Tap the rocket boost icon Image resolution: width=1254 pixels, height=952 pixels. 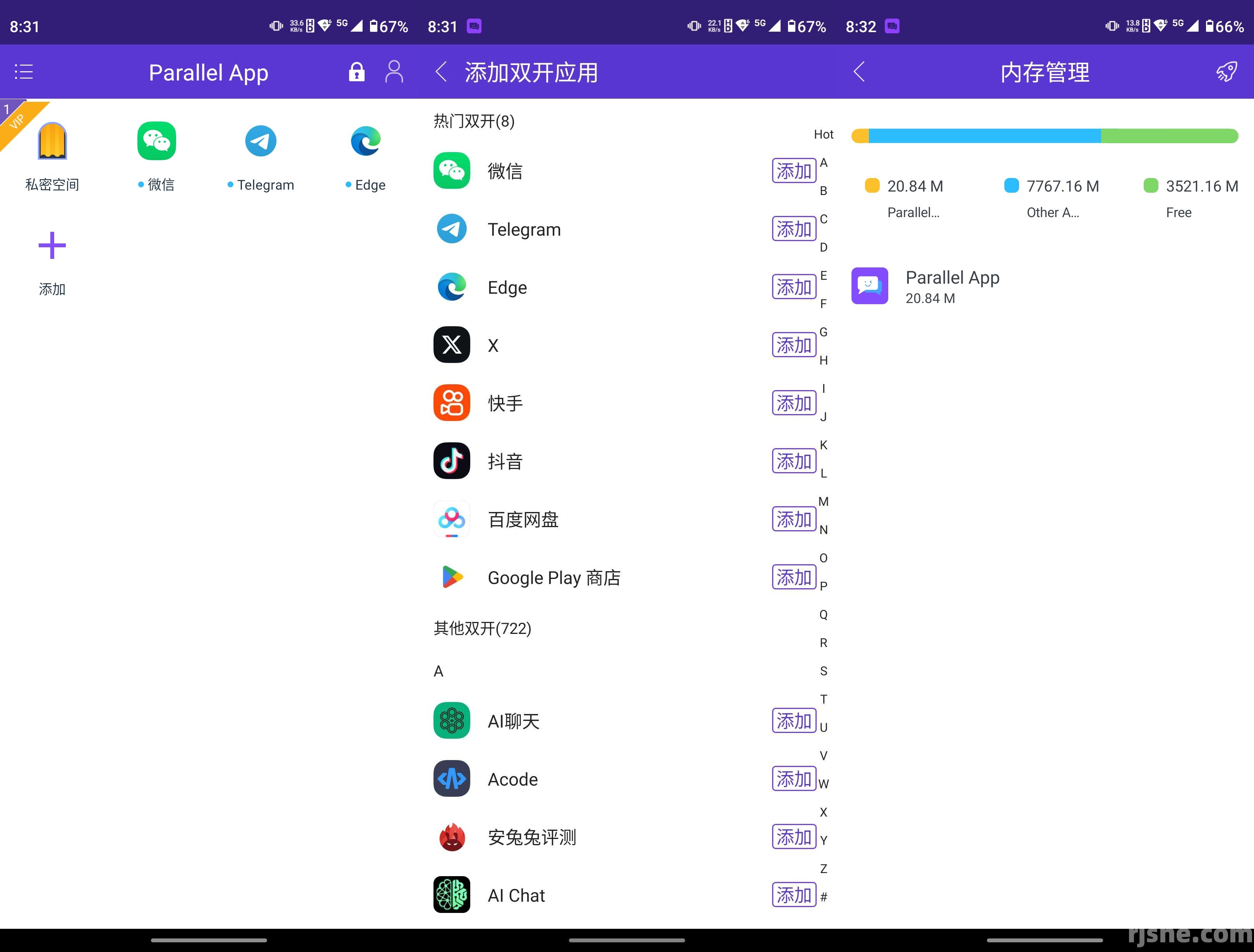(1227, 72)
